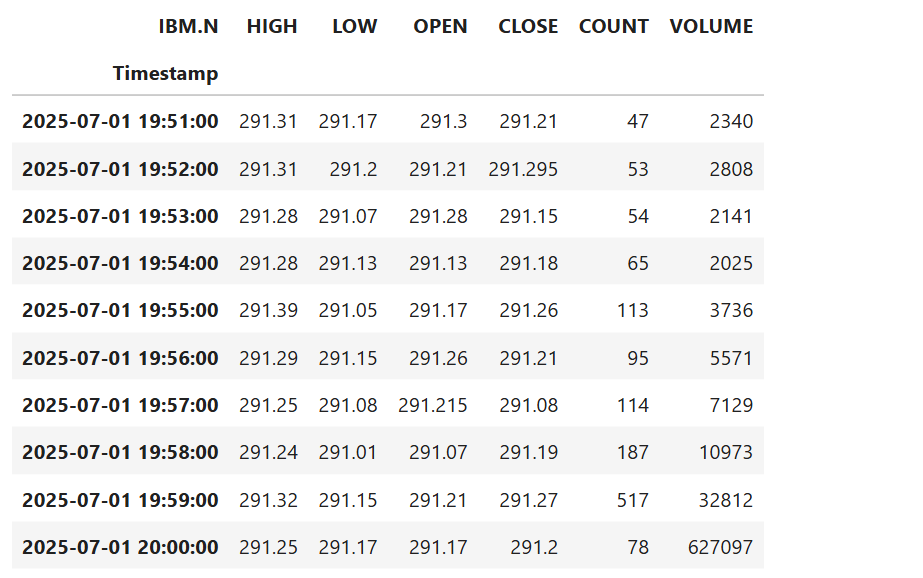The width and height of the screenshot is (923, 578).
Task: Select the CLOSE column header
Action: point(528,26)
